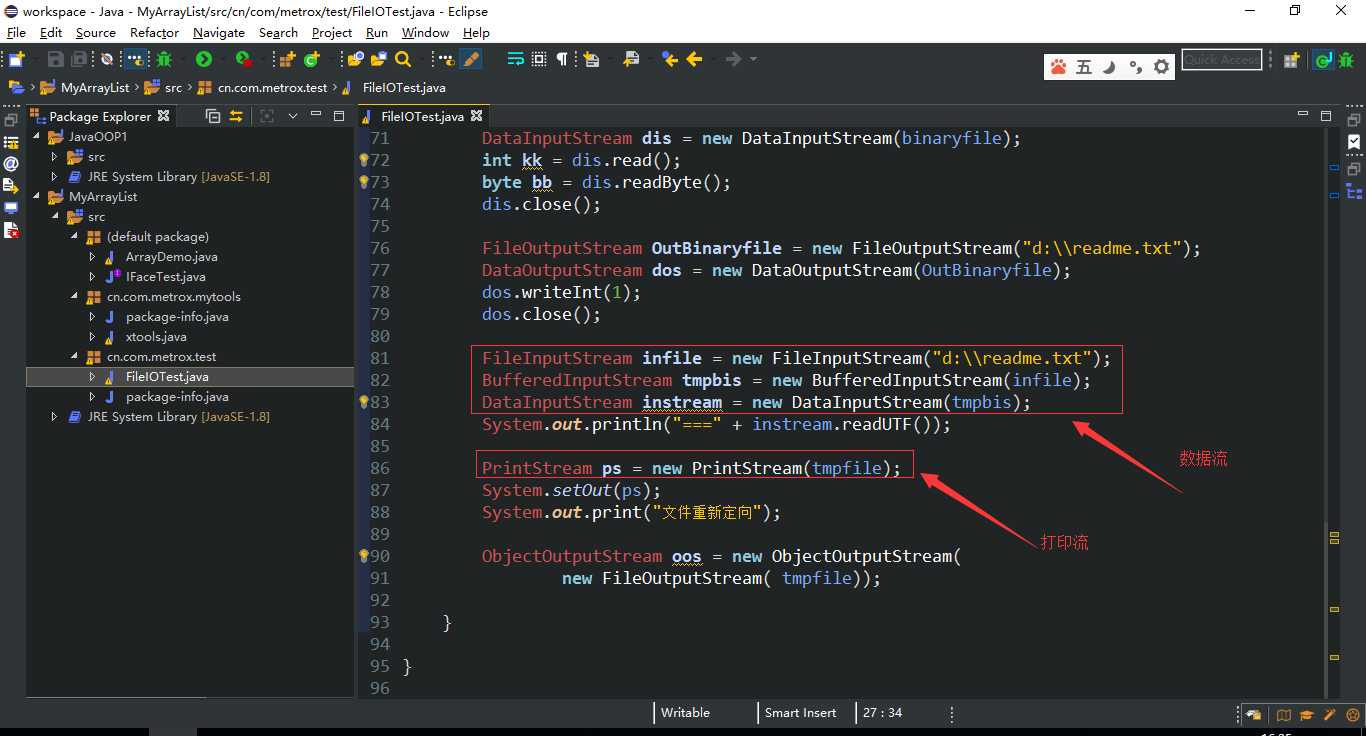Open the Navigate menu
This screenshot has height=736, width=1366.
click(219, 32)
